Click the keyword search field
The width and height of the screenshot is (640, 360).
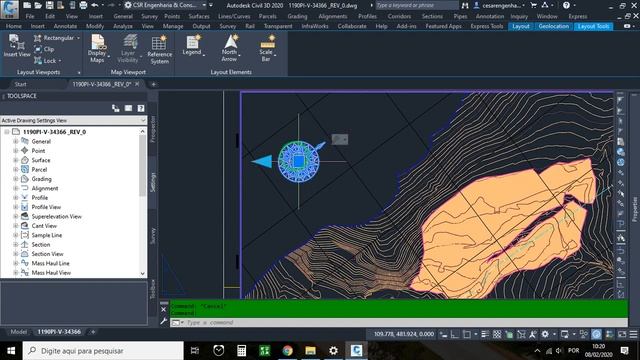(417, 5)
